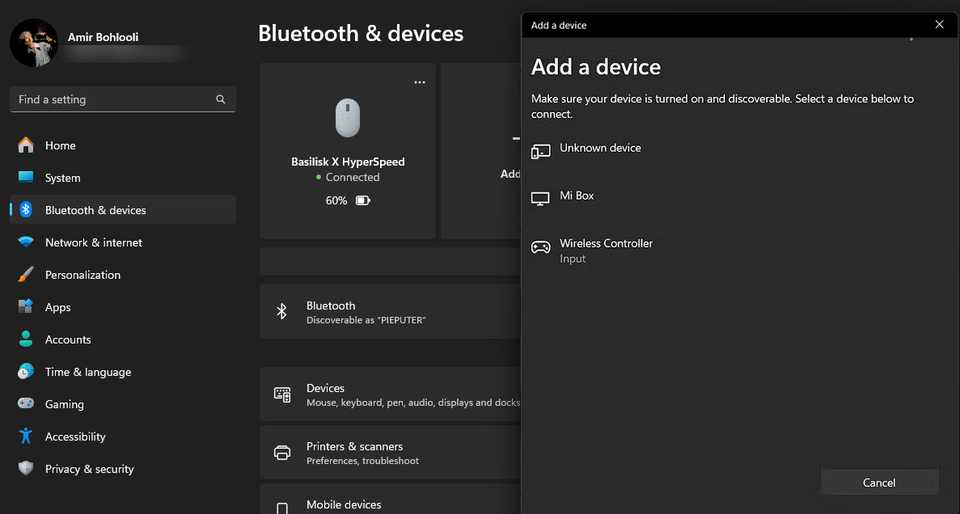Connect to the Mi Box device

point(577,196)
